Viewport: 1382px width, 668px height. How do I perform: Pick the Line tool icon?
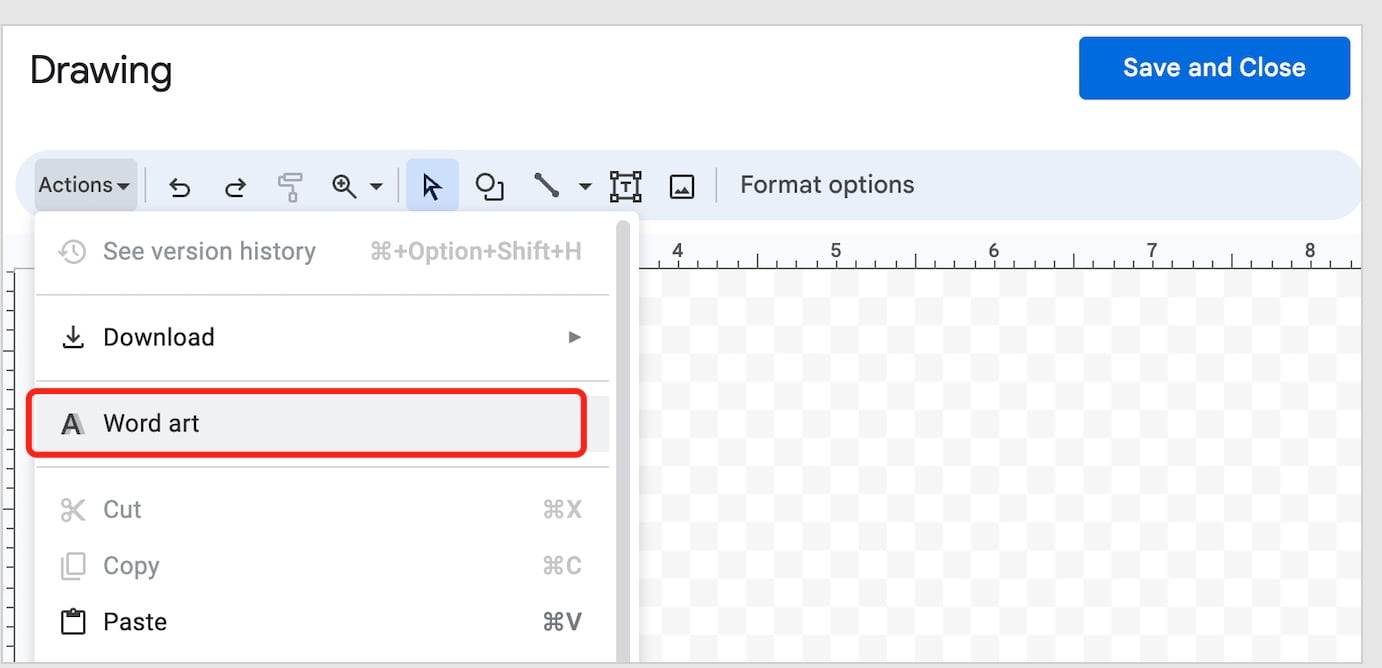pyautogui.click(x=546, y=185)
